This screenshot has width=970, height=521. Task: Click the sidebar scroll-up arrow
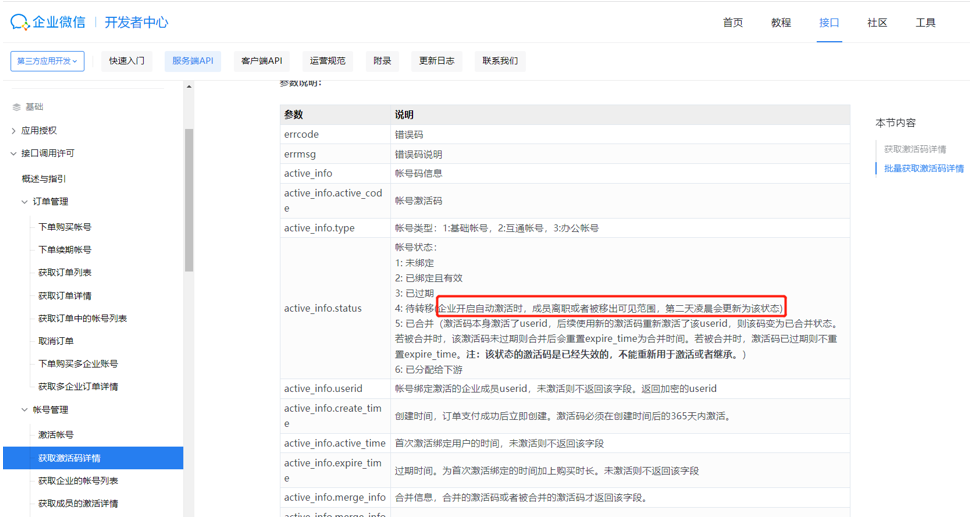point(189,88)
